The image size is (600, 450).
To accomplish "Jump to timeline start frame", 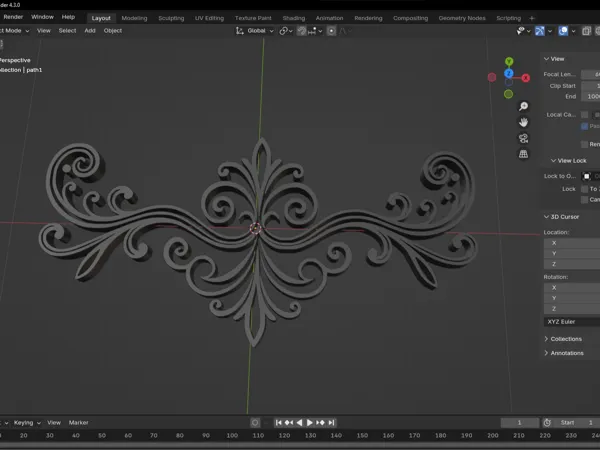I will 279,422.
